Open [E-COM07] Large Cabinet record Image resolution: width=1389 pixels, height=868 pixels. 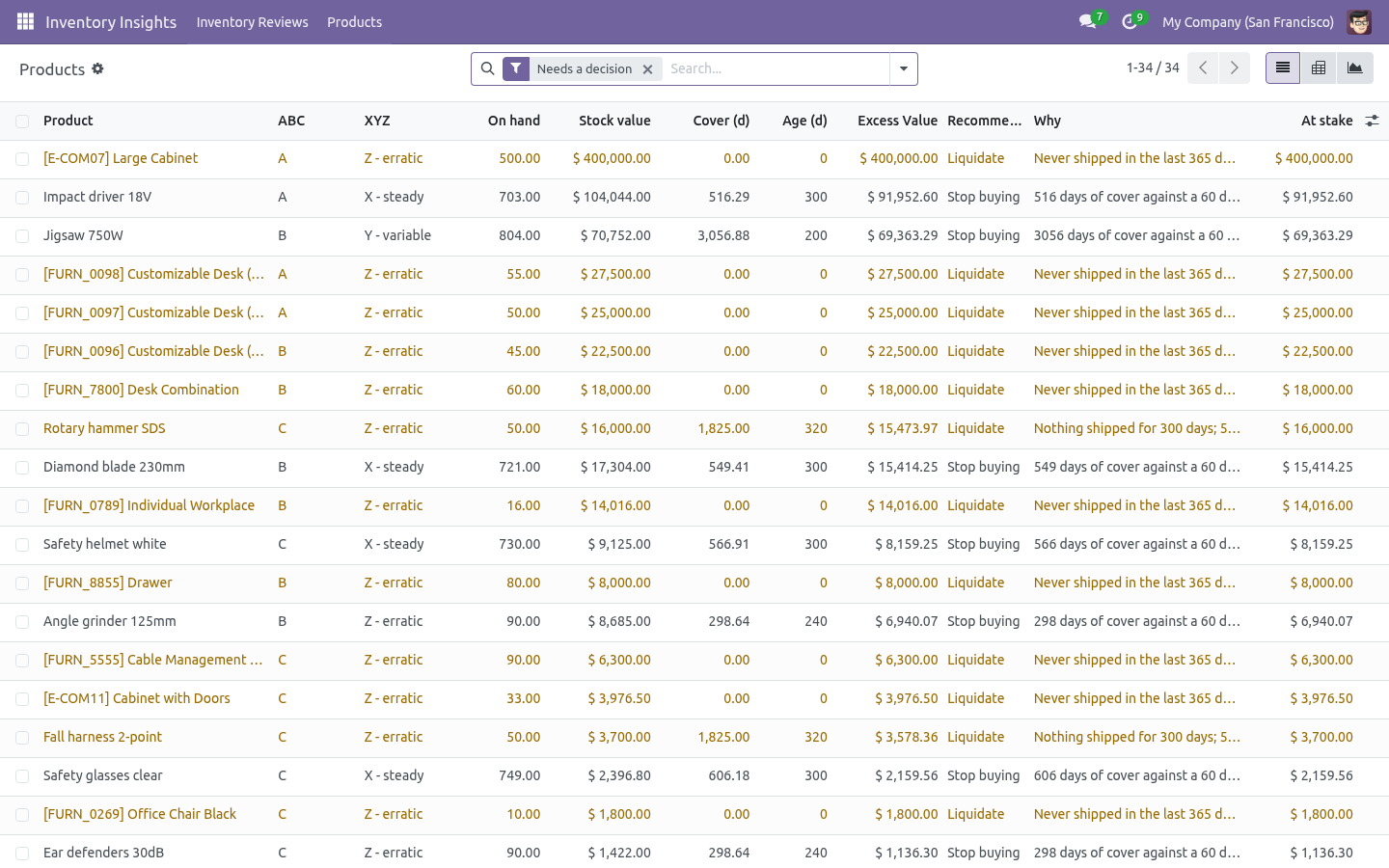coord(121,158)
